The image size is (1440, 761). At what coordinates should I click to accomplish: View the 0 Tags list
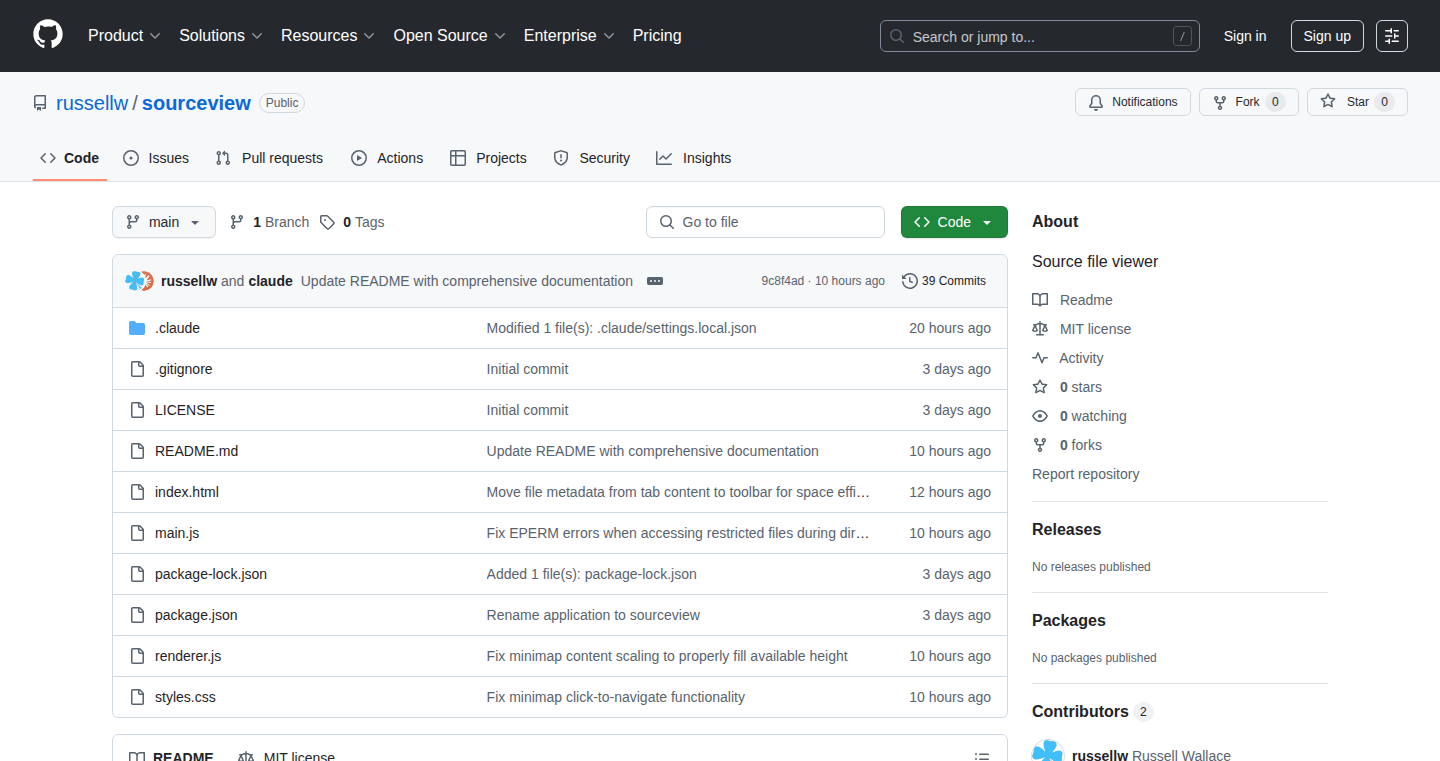[352, 222]
